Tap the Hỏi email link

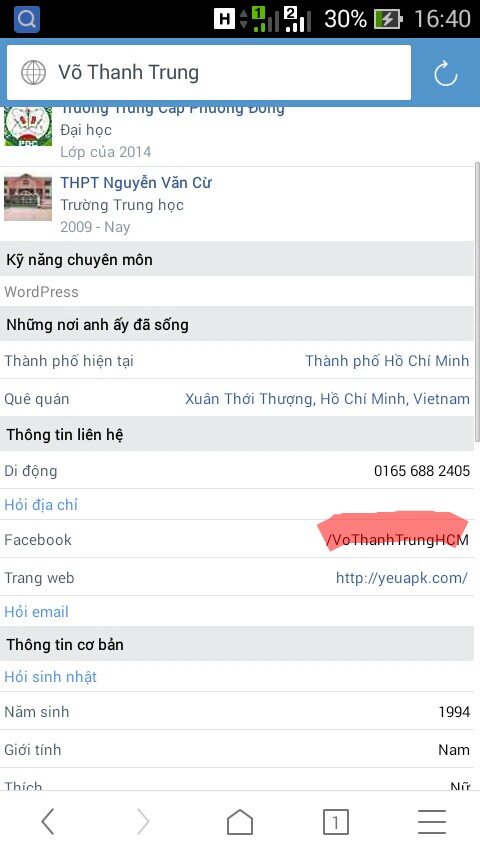pyautogui.click(x=37, y=612)
